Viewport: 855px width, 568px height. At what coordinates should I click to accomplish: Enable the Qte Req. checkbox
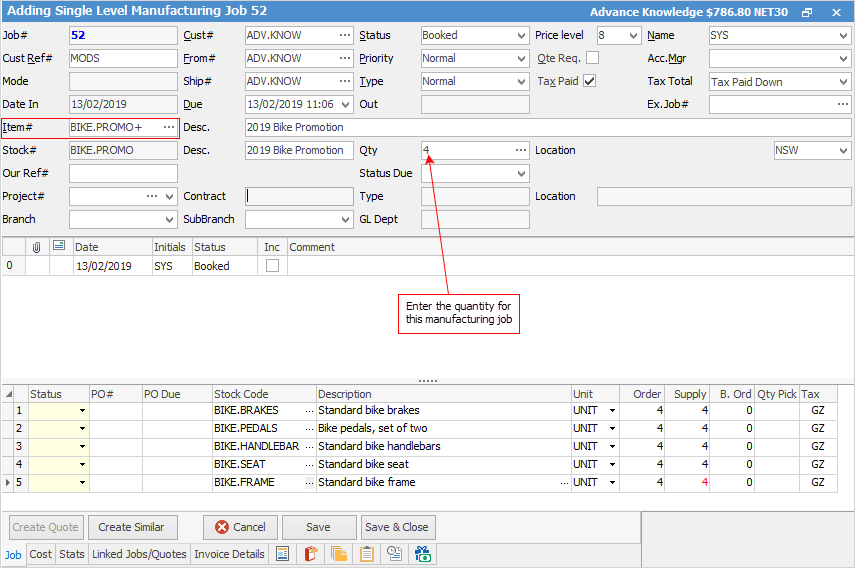(592, 58)
